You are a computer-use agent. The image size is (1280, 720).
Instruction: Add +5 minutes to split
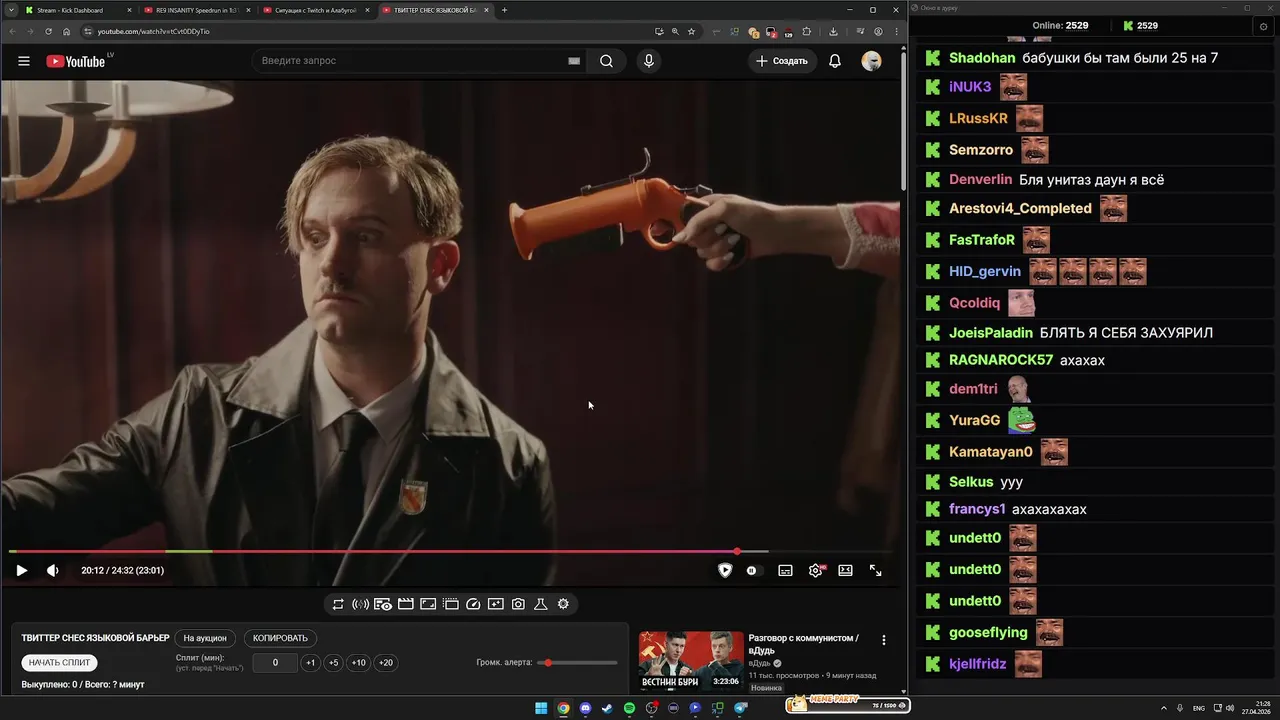tap(333, 663)
